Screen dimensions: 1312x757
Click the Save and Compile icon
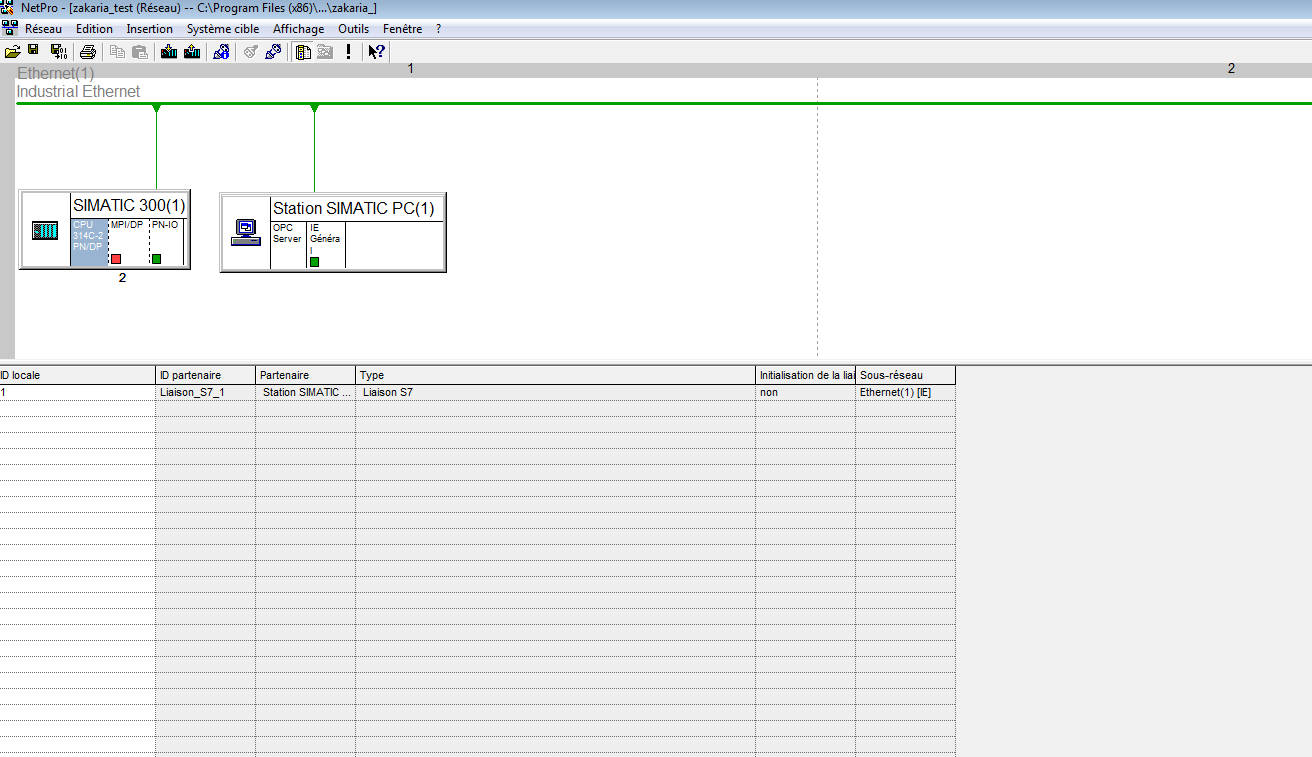tap(58, 52)
